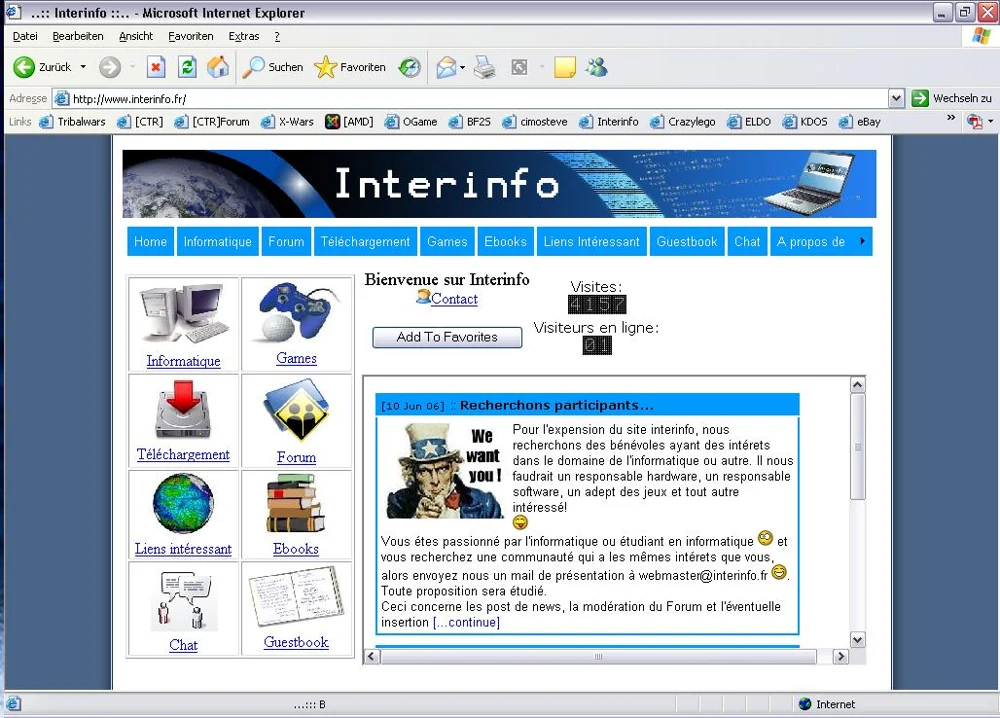Print the page with printer icon

click(x=485, y=67)
